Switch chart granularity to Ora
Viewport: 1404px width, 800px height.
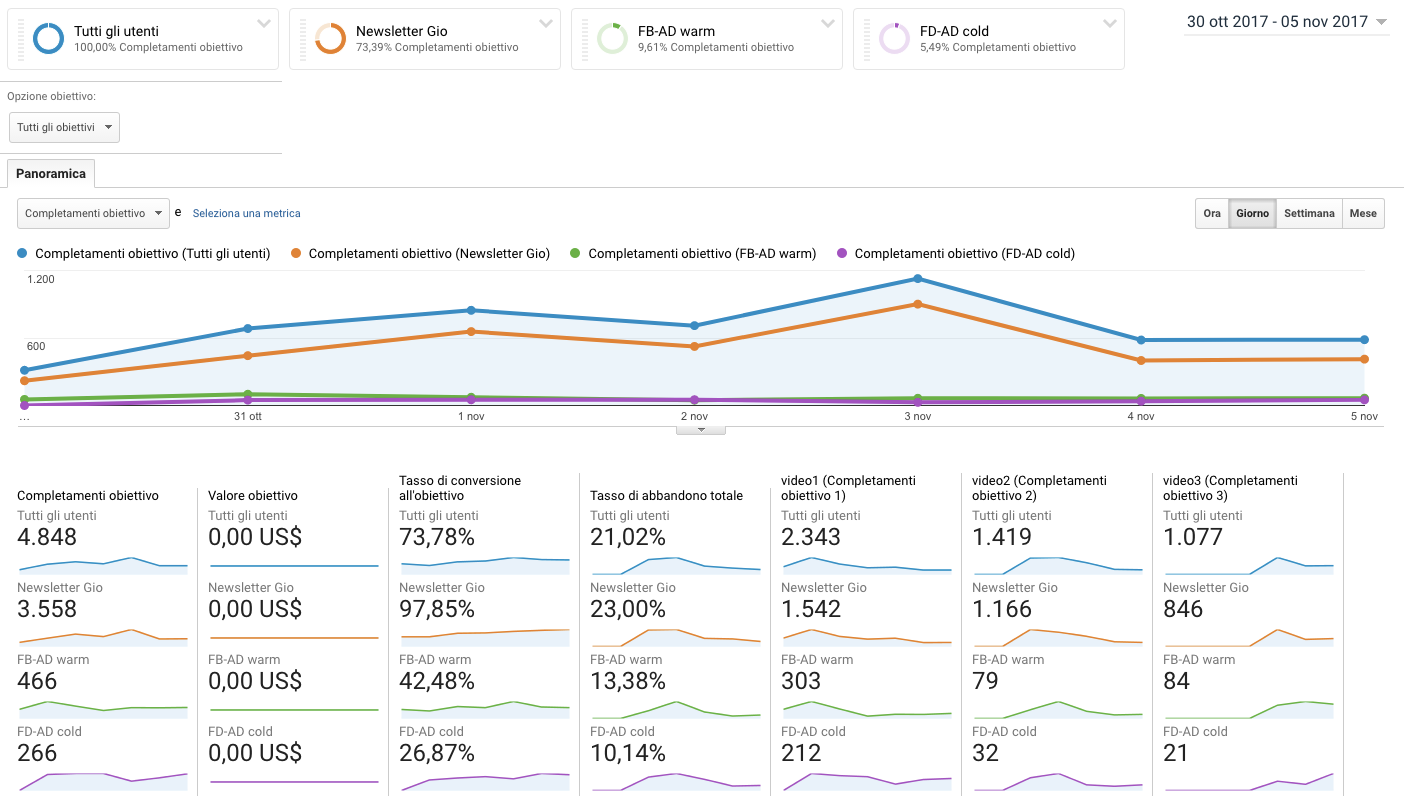pyautogui.click(x=1212, y=213)
